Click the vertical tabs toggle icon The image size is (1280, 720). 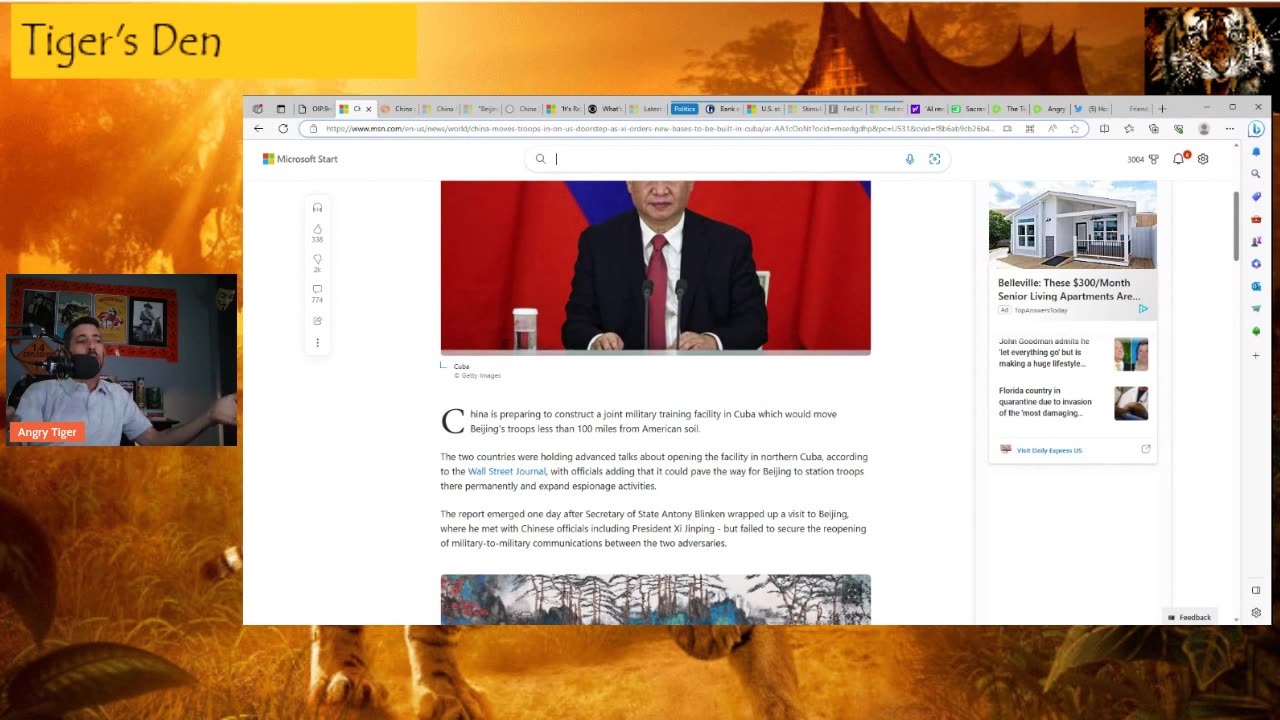coord(281,109)
